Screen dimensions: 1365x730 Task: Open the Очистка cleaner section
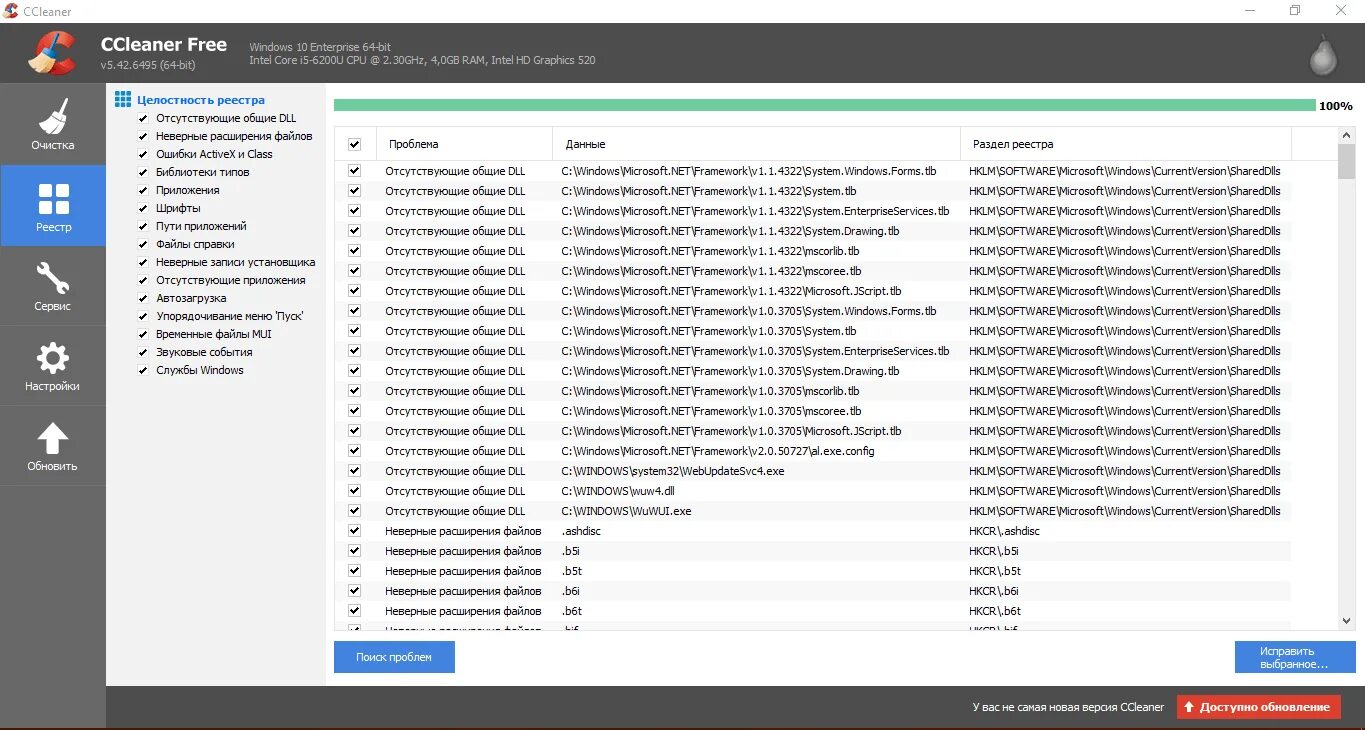tap(53, 124)
